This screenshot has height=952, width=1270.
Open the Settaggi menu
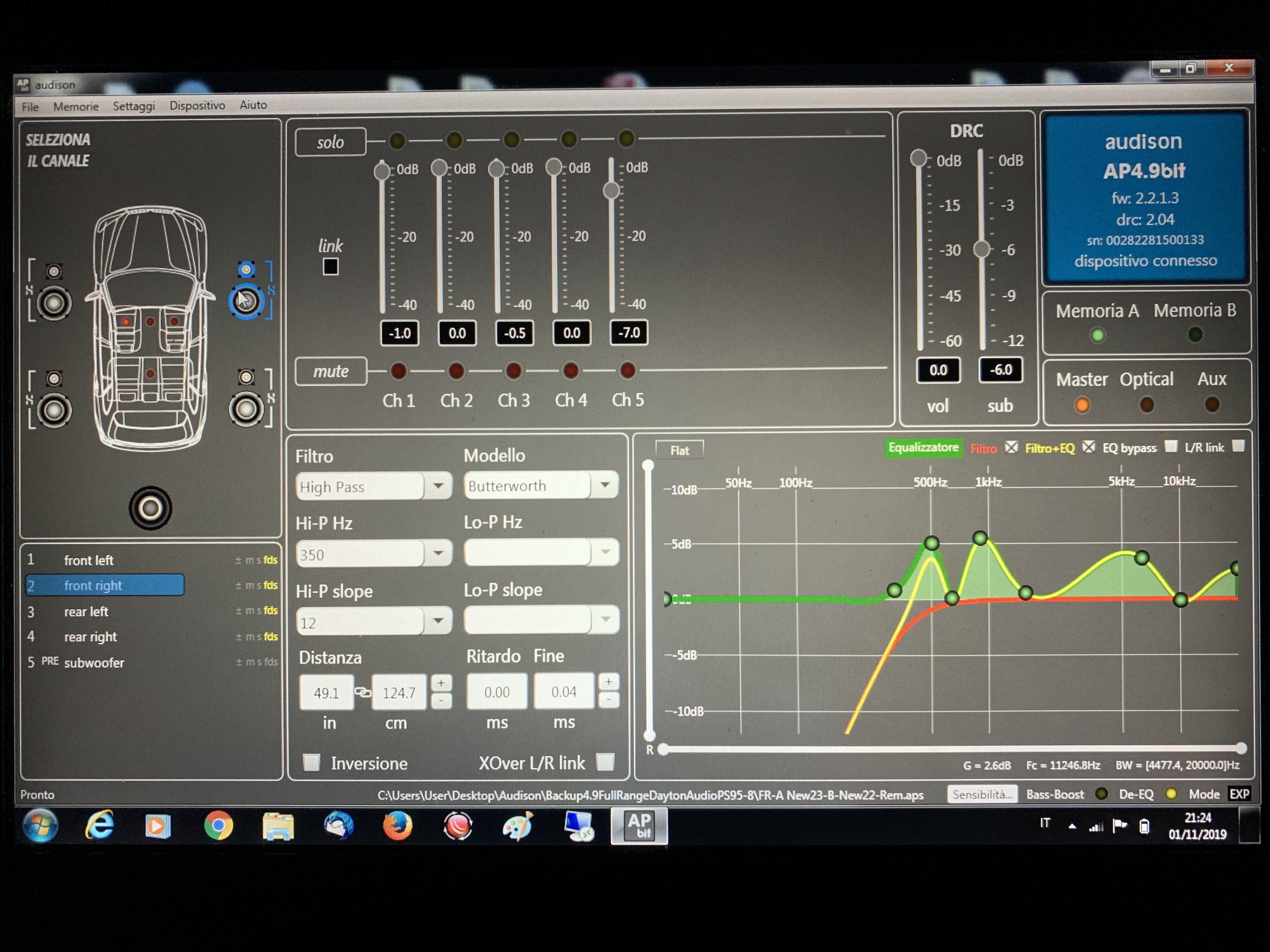pyautogui.click(x=134, y=106)
